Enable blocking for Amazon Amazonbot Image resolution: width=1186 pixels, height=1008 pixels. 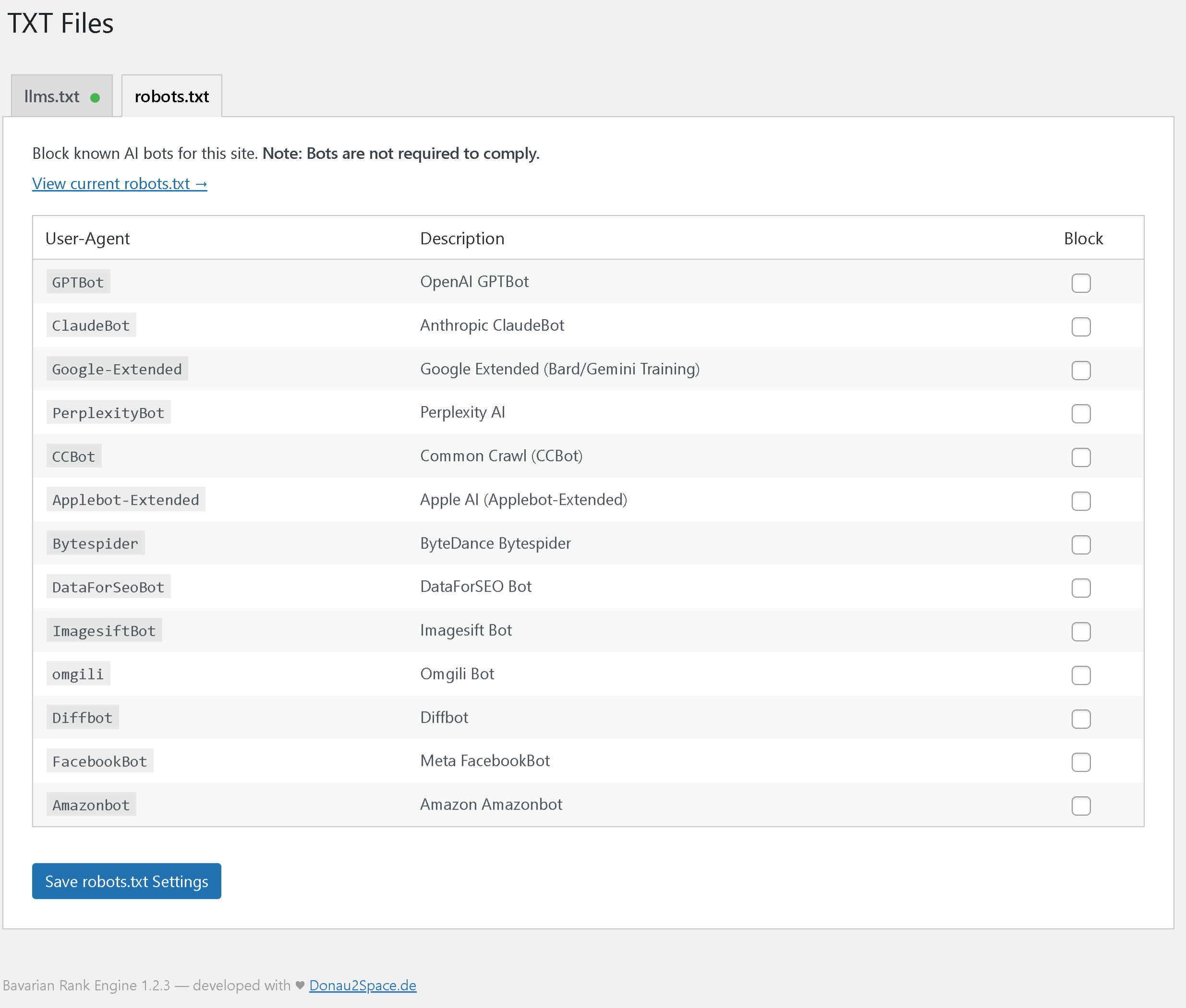click(x=1081, y=806)
